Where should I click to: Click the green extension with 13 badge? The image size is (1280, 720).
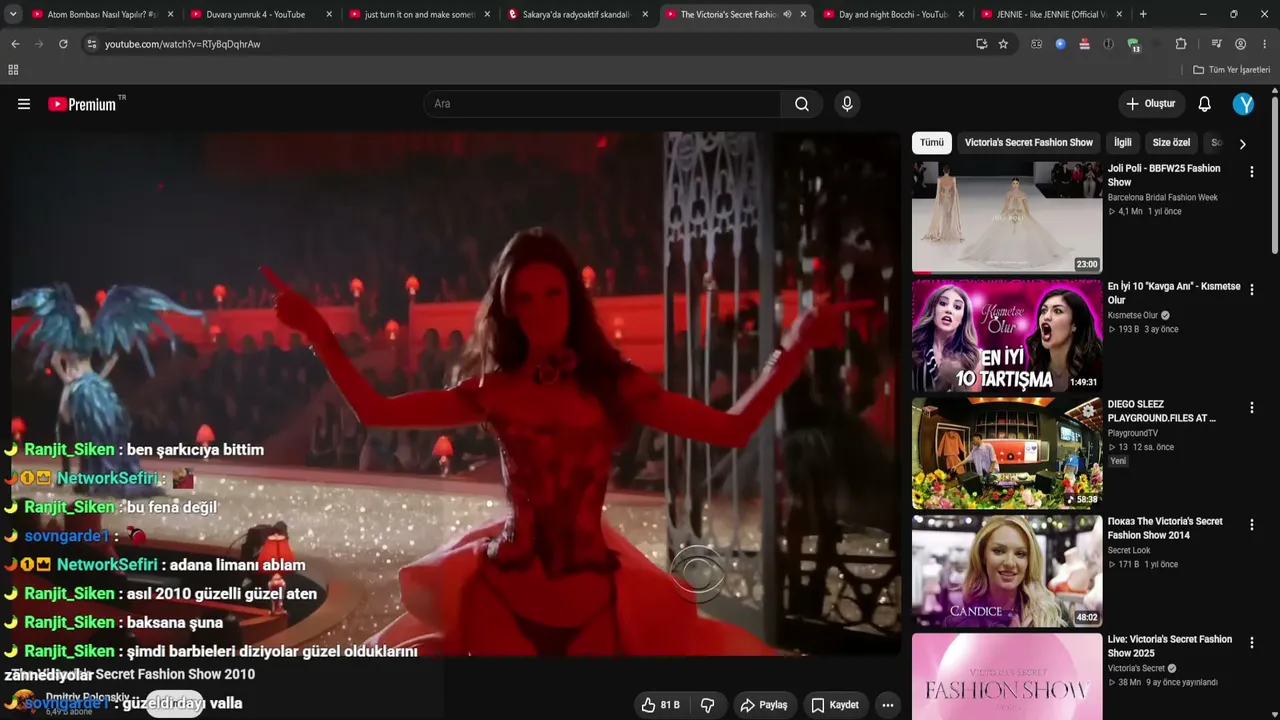click(x=1133, y=44)
